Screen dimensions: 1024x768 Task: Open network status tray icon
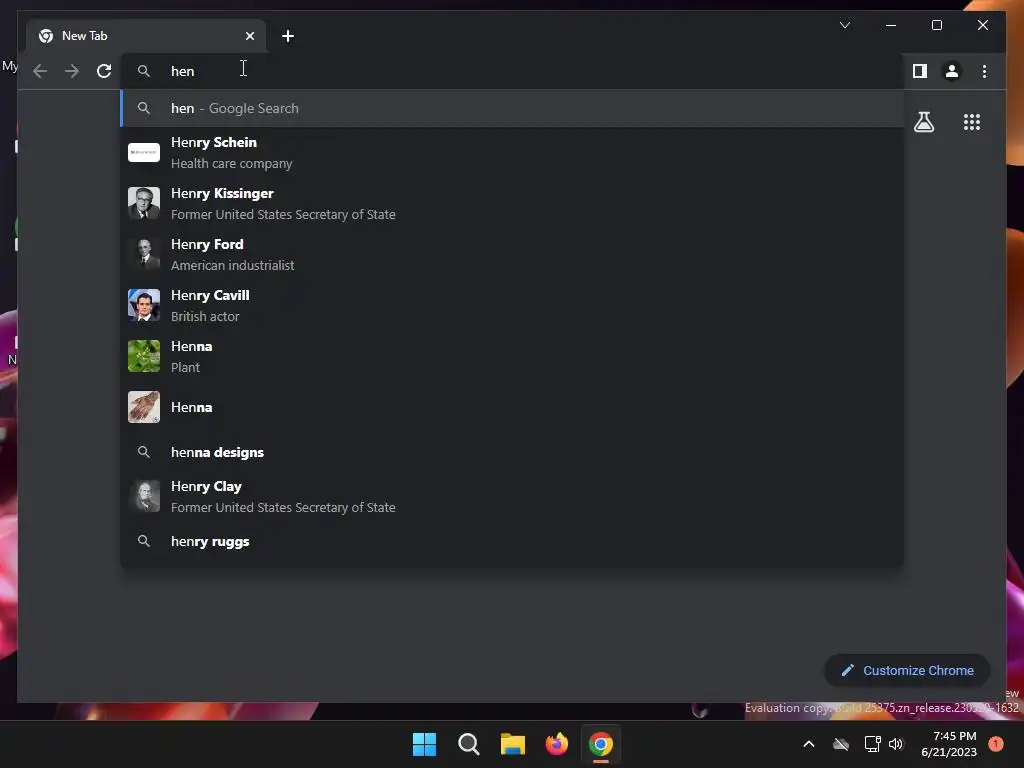point(872,744)
